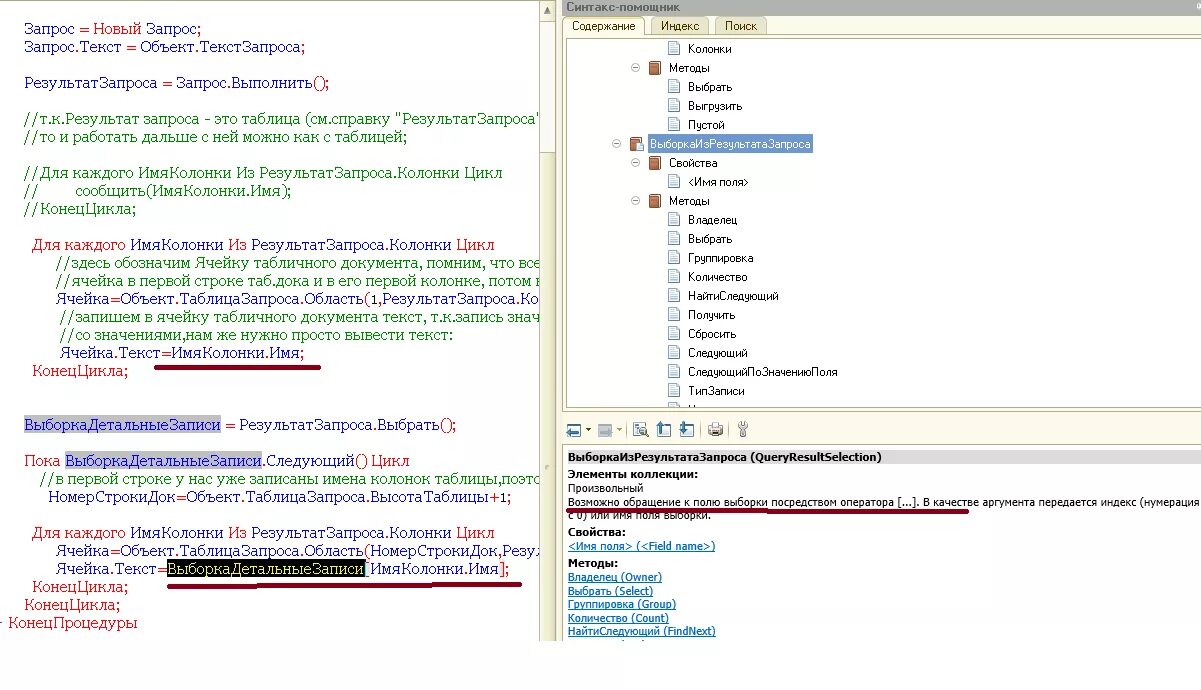The width and height of the screenshot is (1201, 690).
Task: Click the previous topic up-arrow icon
Action: [x=664, y=430]
